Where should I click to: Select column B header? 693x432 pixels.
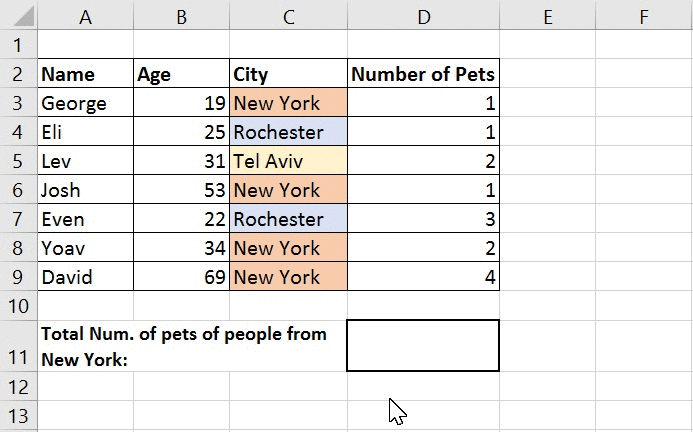[x=181, y=16]
